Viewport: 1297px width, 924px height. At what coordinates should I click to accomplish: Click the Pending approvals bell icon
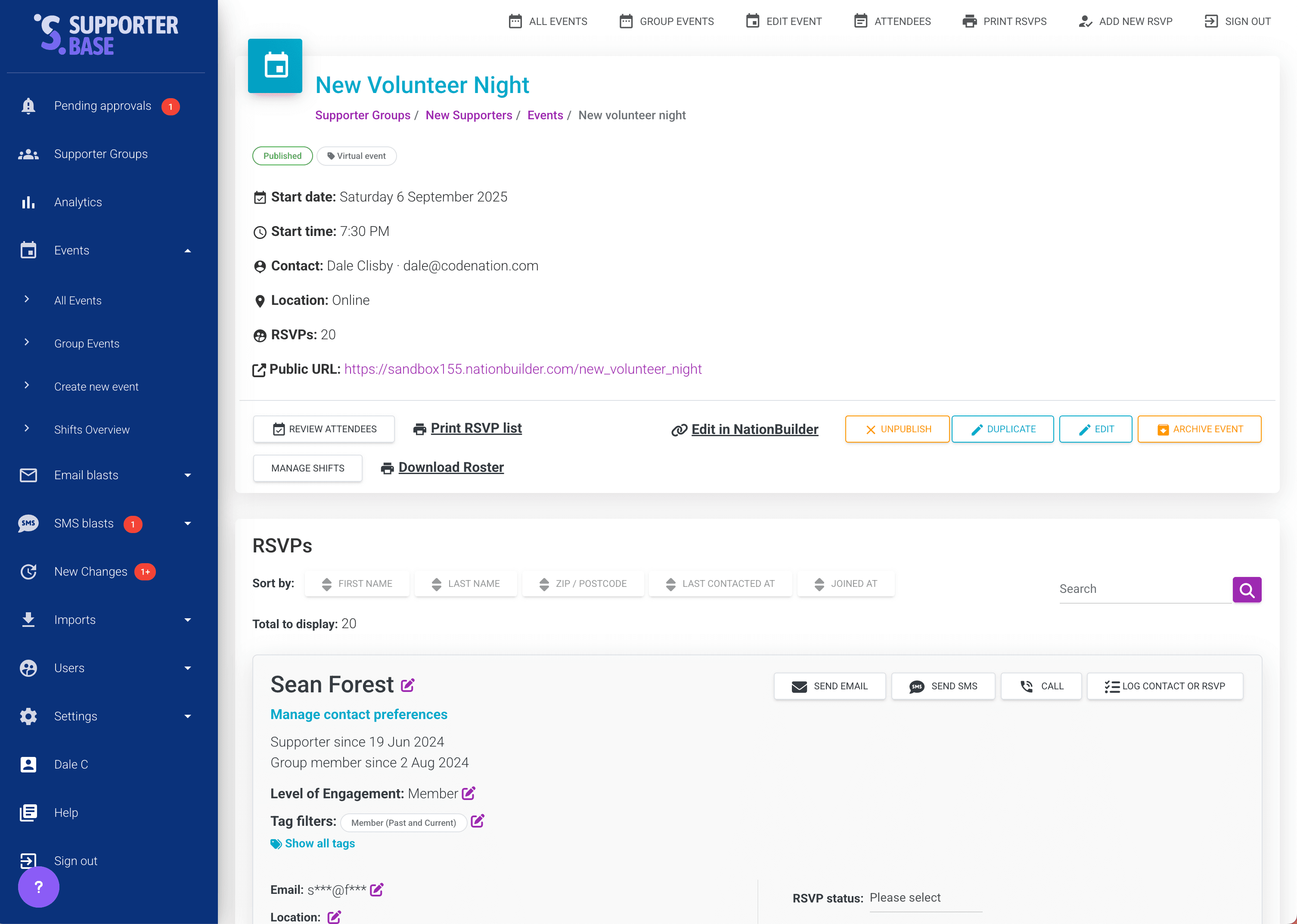[28, 106]
